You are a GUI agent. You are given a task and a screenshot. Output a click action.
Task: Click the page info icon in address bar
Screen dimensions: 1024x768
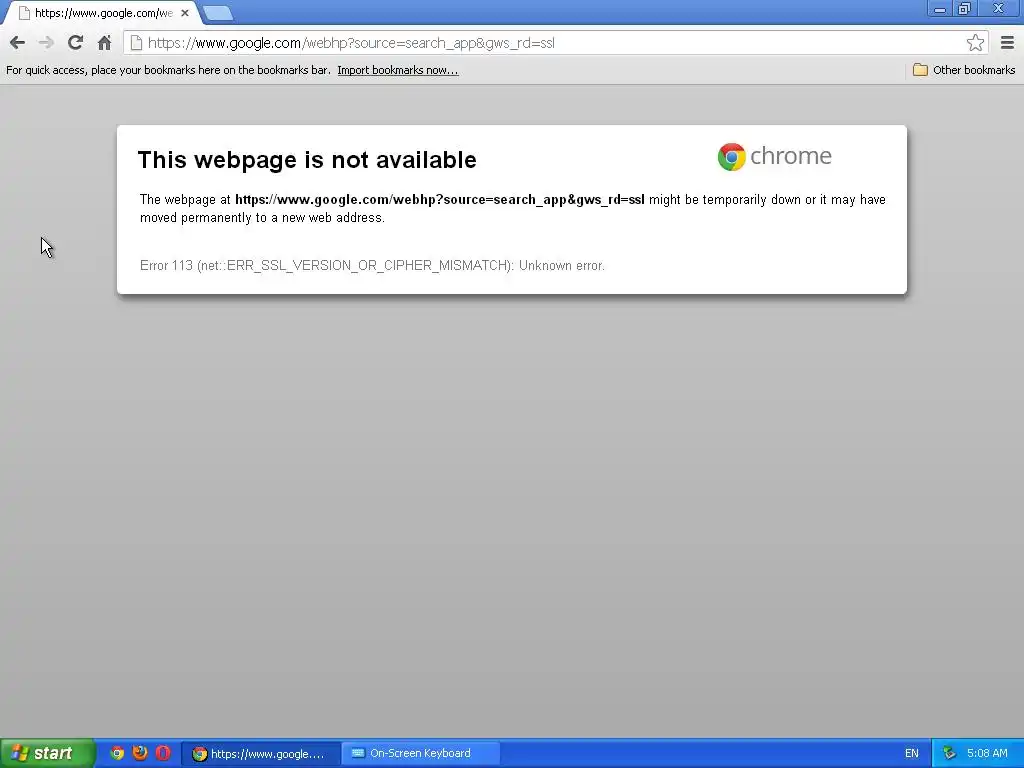click(x=136, y=43)
